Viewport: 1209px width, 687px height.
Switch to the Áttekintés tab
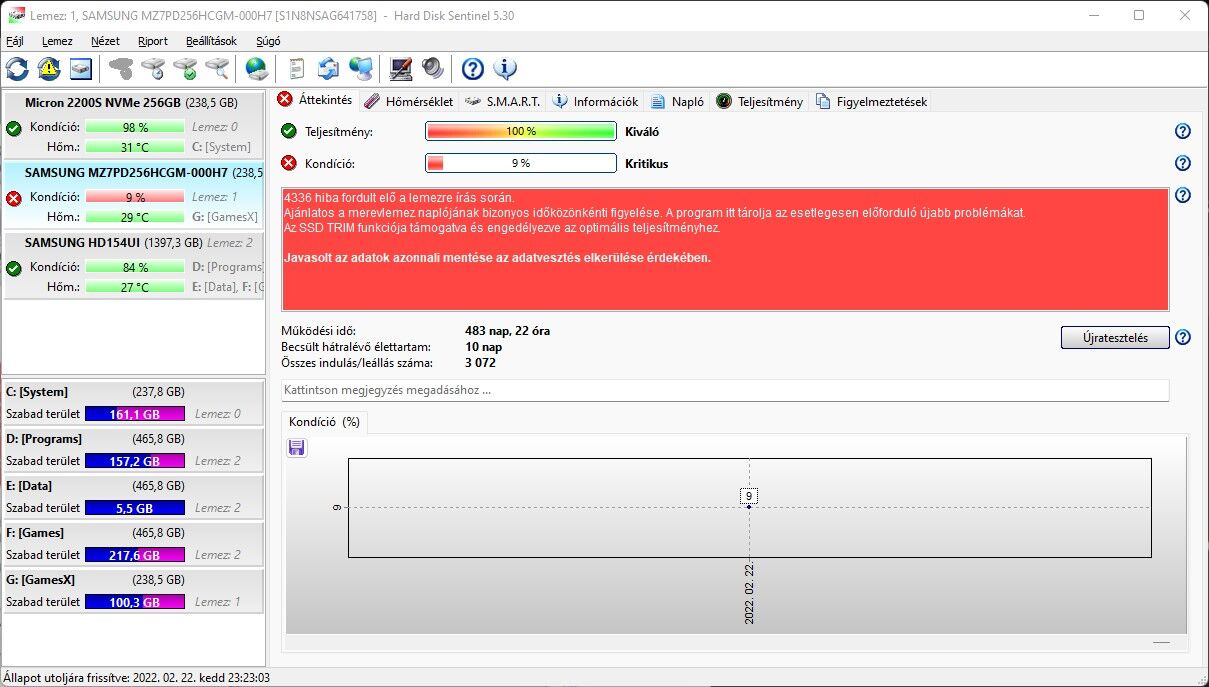coord(315,100)
